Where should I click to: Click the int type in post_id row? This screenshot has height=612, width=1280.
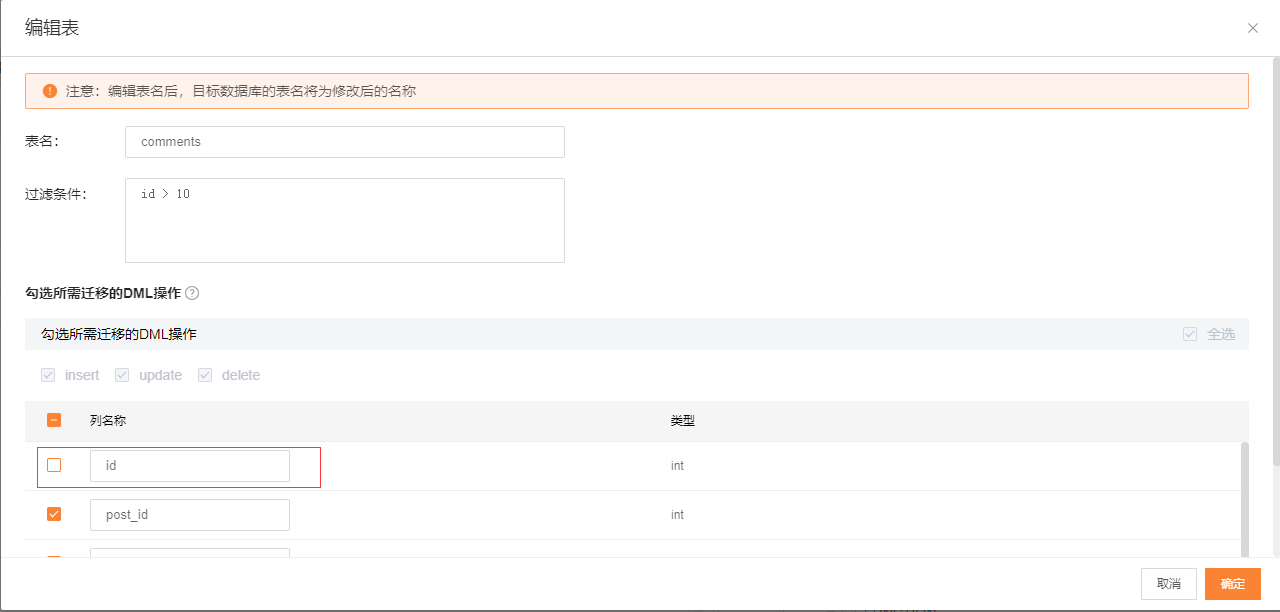[678, 515]
